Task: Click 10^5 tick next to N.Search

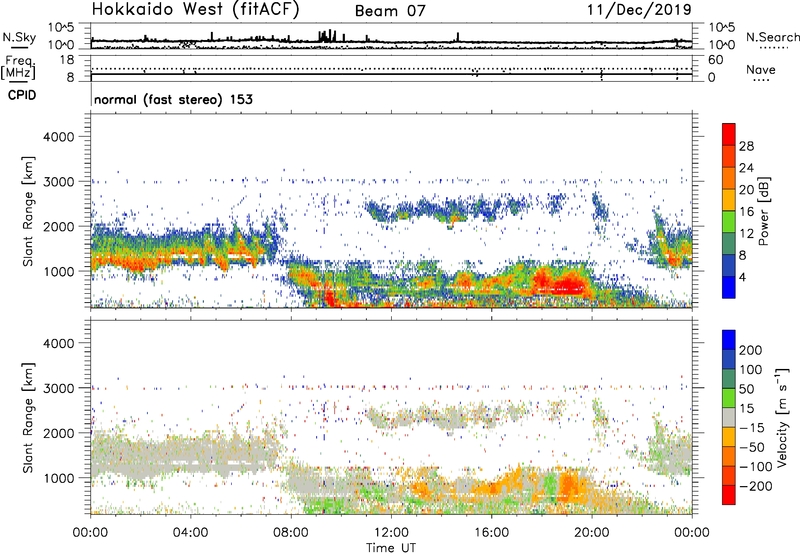Action: (721, 28)
